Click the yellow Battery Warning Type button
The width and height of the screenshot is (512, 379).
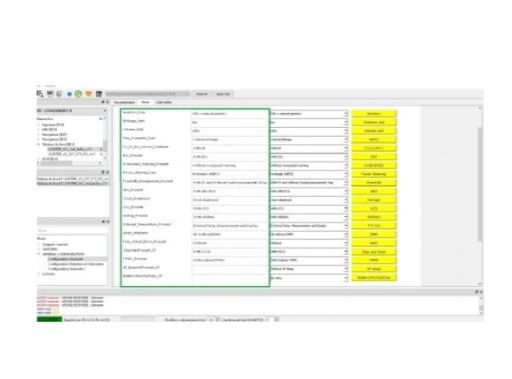point(374,277)
